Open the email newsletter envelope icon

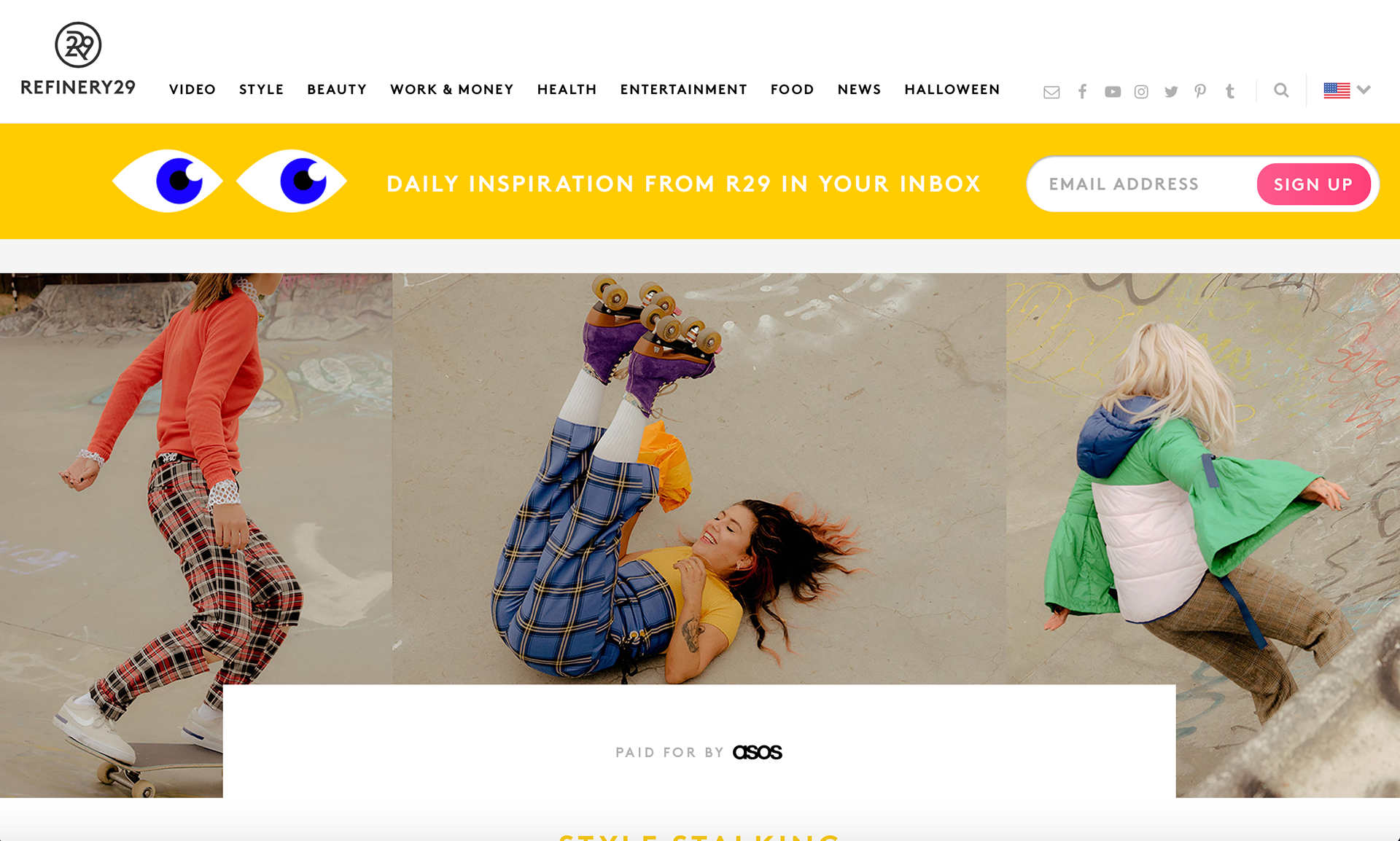(1051, 92)
